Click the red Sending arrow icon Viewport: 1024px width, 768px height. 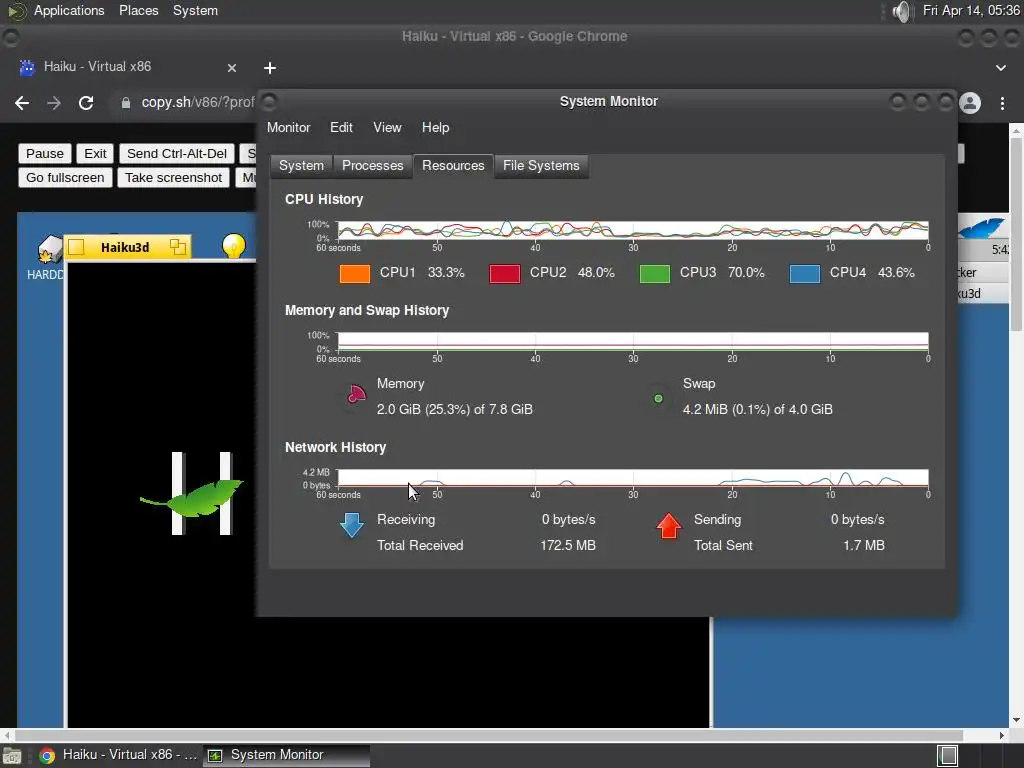click(669, 526)
